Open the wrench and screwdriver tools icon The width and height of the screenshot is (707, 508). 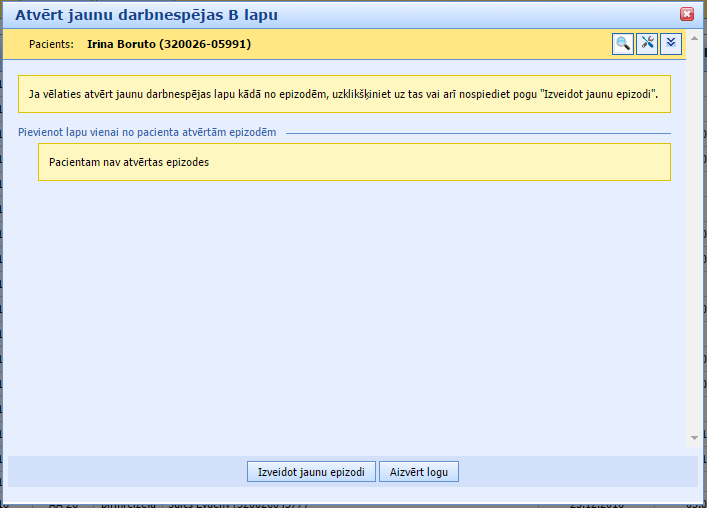point(647,43)
